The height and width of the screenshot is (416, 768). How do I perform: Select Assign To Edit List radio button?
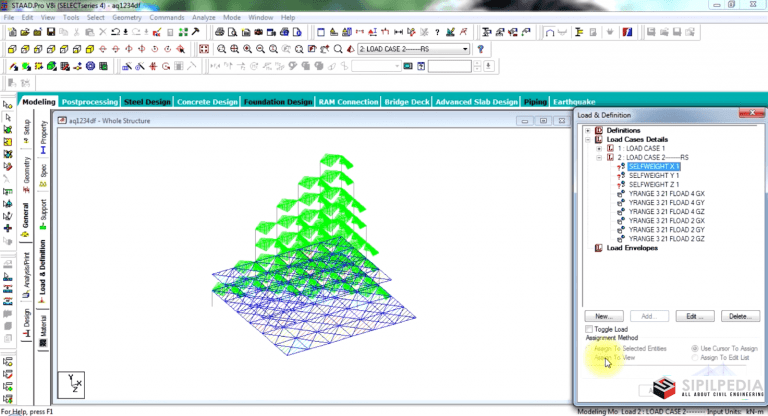pyautogui.click(x=695, y=358)
